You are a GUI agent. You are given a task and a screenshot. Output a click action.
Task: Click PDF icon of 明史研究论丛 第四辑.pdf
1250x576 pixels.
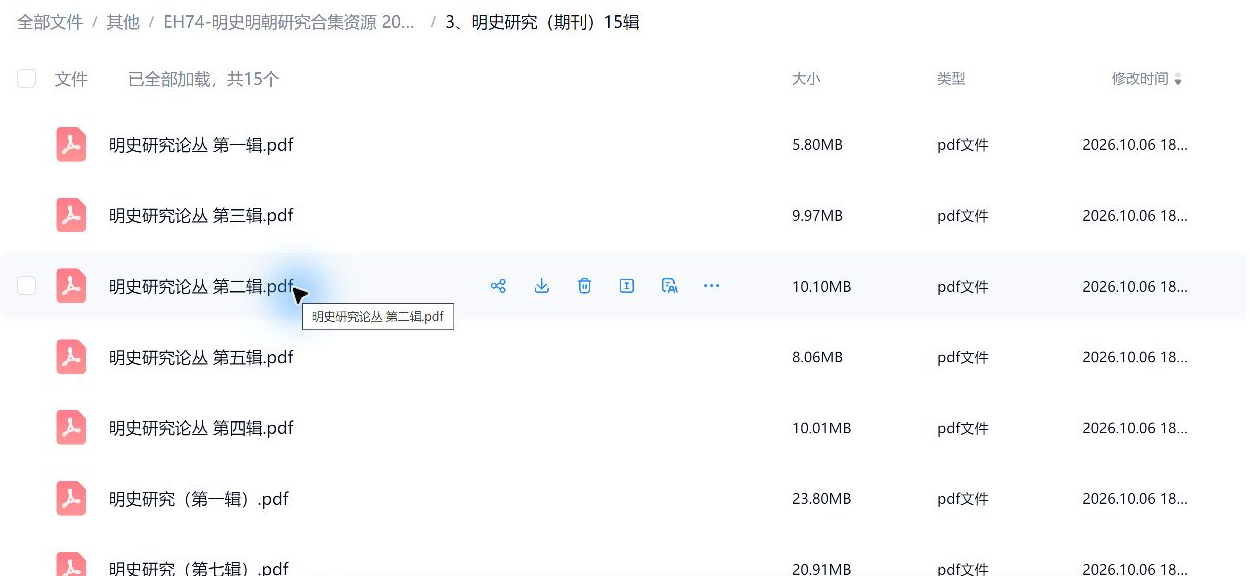(70, 428)
